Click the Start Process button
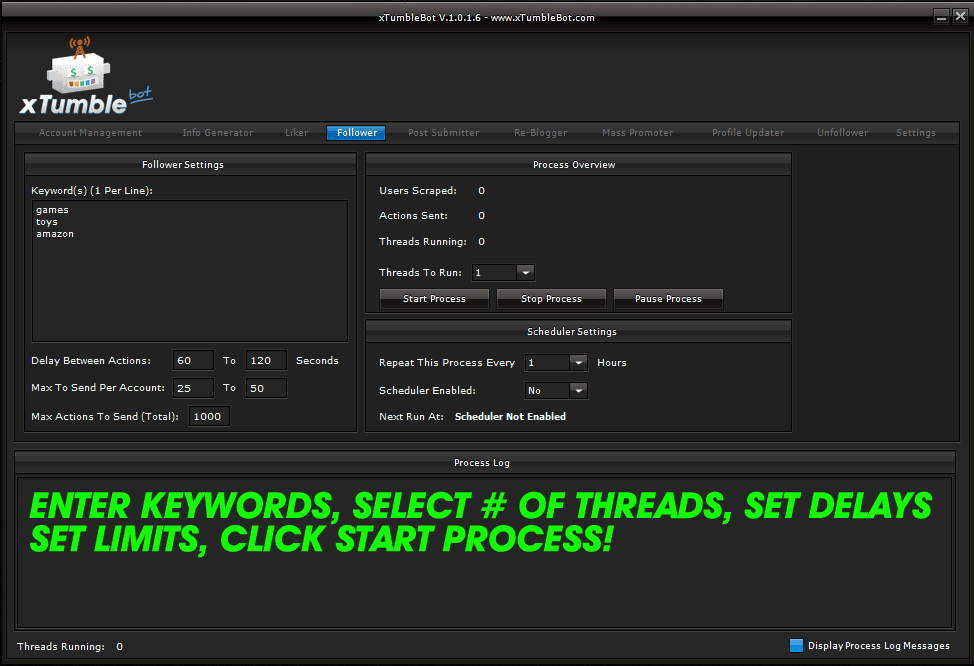974x666 pixels. pyautogui.click(x=434, y=299)
